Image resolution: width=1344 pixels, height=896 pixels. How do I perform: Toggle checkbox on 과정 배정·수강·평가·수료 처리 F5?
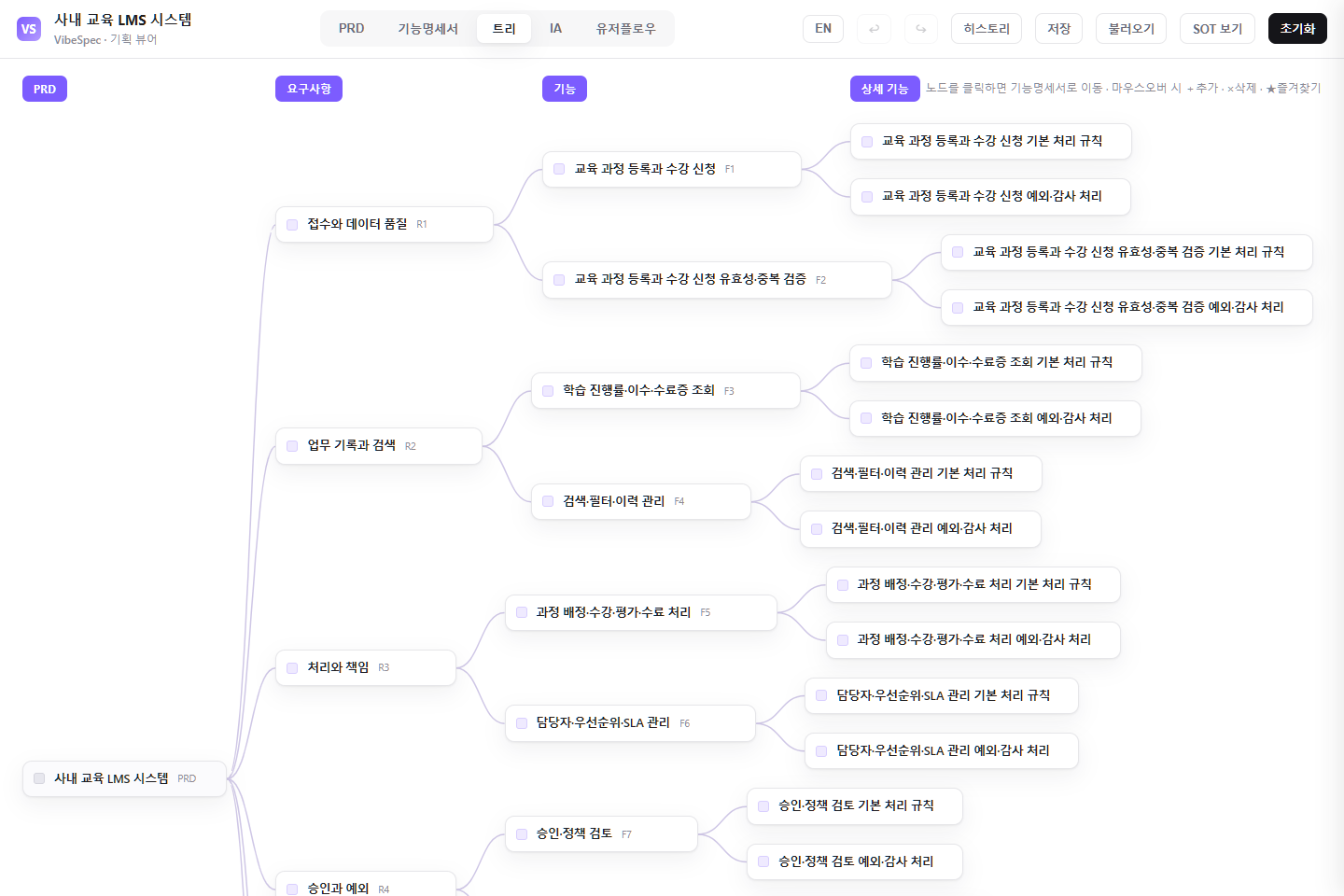pyautogui.click(x=522, y=612)
